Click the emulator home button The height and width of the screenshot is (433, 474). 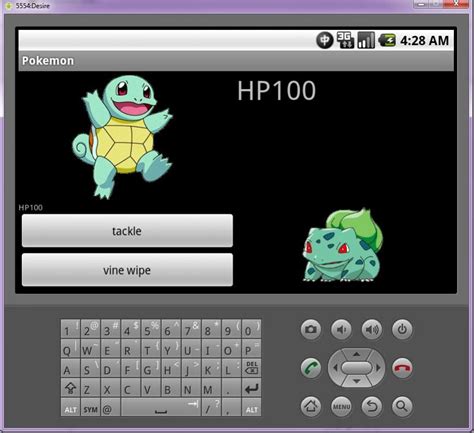click(x=311, y=406)
